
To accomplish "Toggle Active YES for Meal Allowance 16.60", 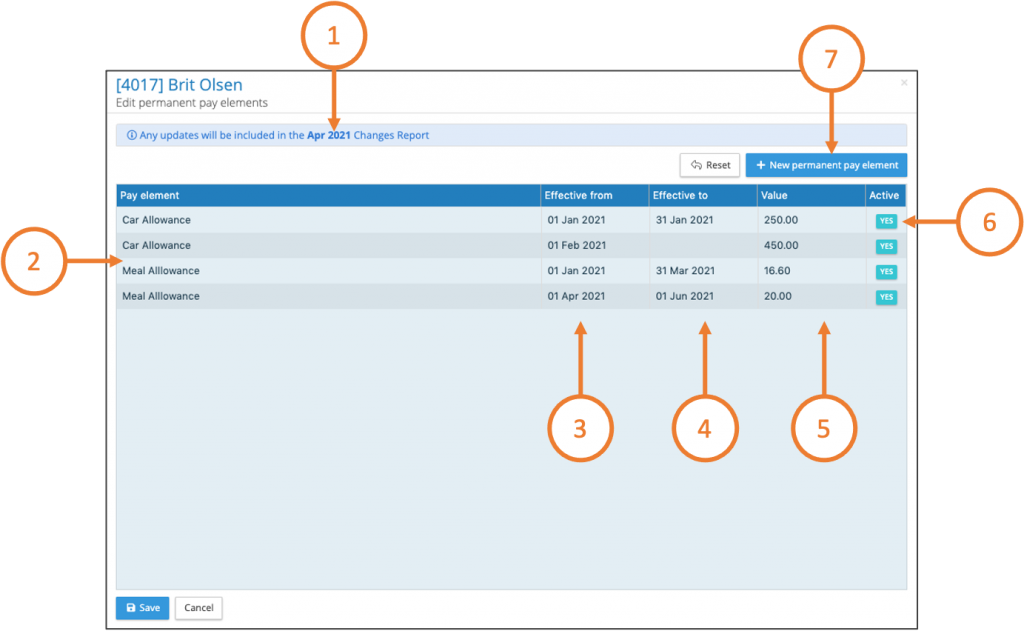I will tap(886, 271).
